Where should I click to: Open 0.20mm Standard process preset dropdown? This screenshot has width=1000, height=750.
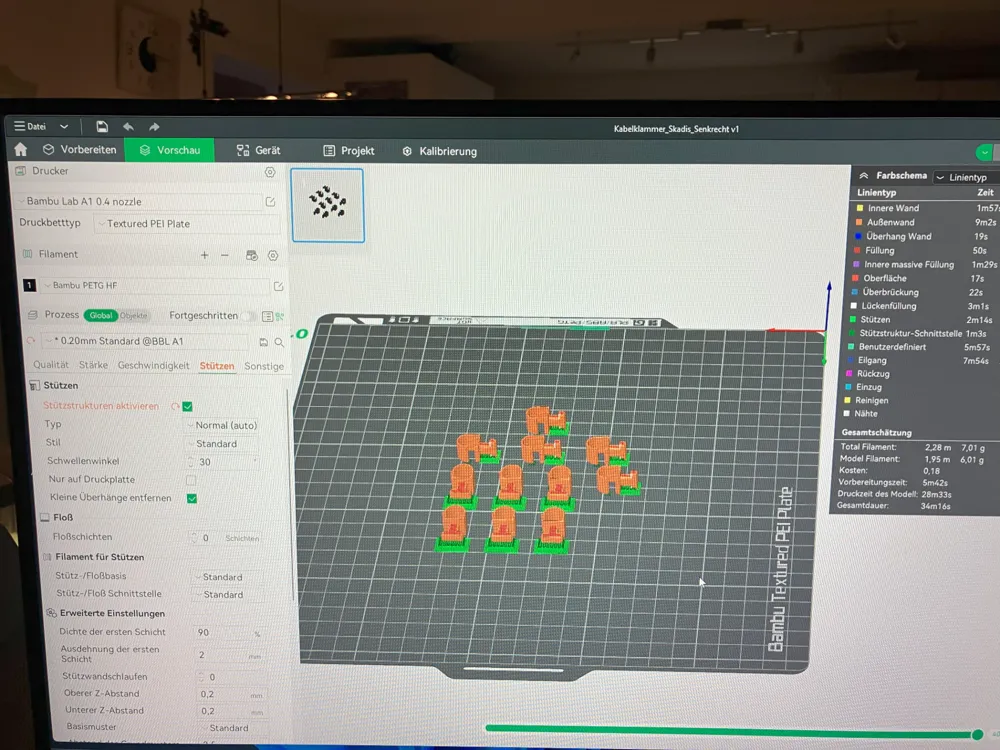coord(144,341)
